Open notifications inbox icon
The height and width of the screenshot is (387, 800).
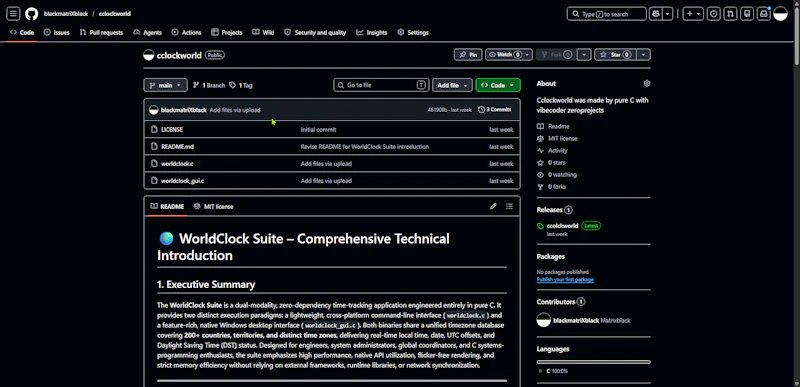tap(764, 14)
